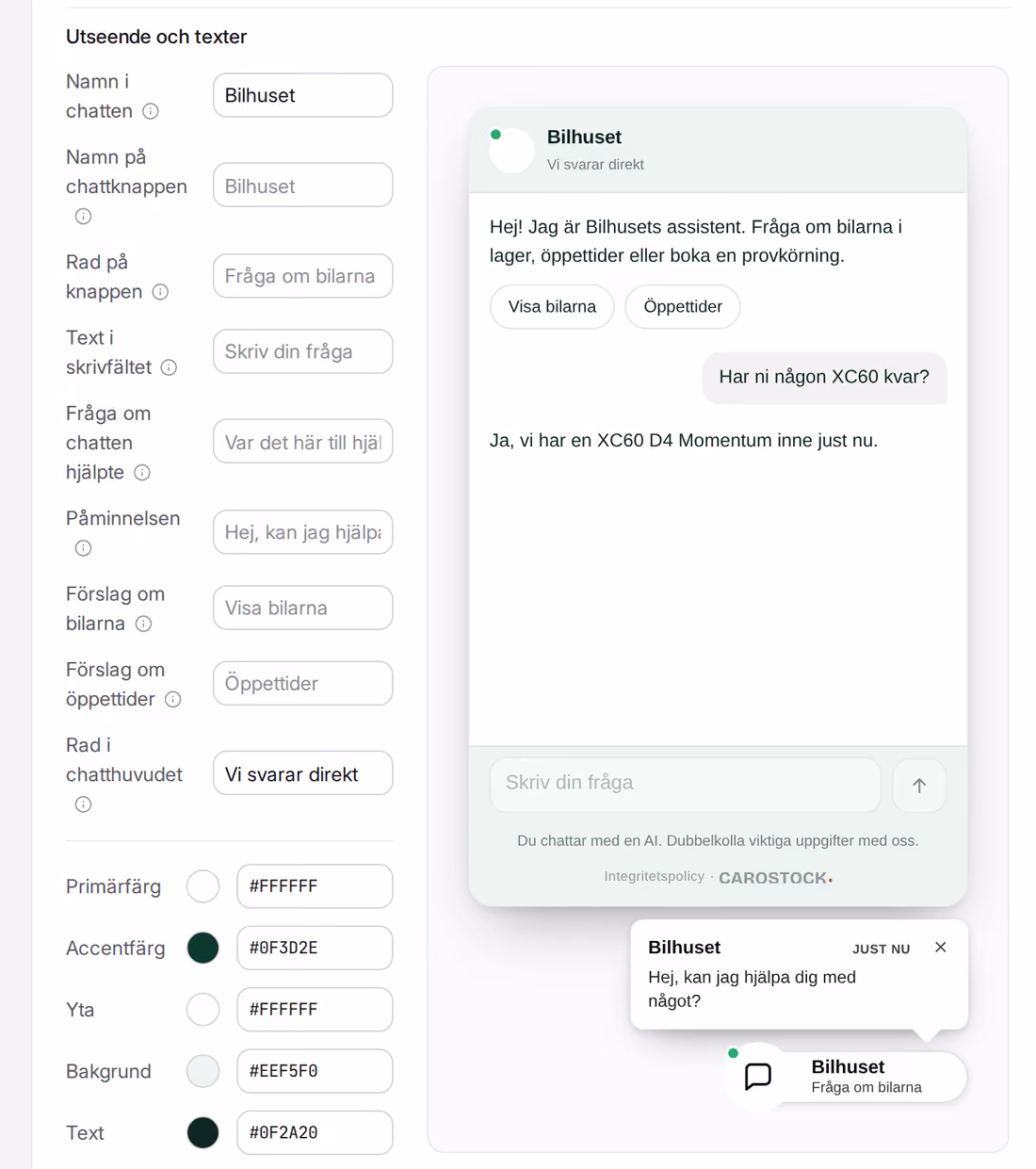Click the reply about XC60 D4 Momentum
The height and width of the screenshot is (1169, 1036).
tap(684, 441)
